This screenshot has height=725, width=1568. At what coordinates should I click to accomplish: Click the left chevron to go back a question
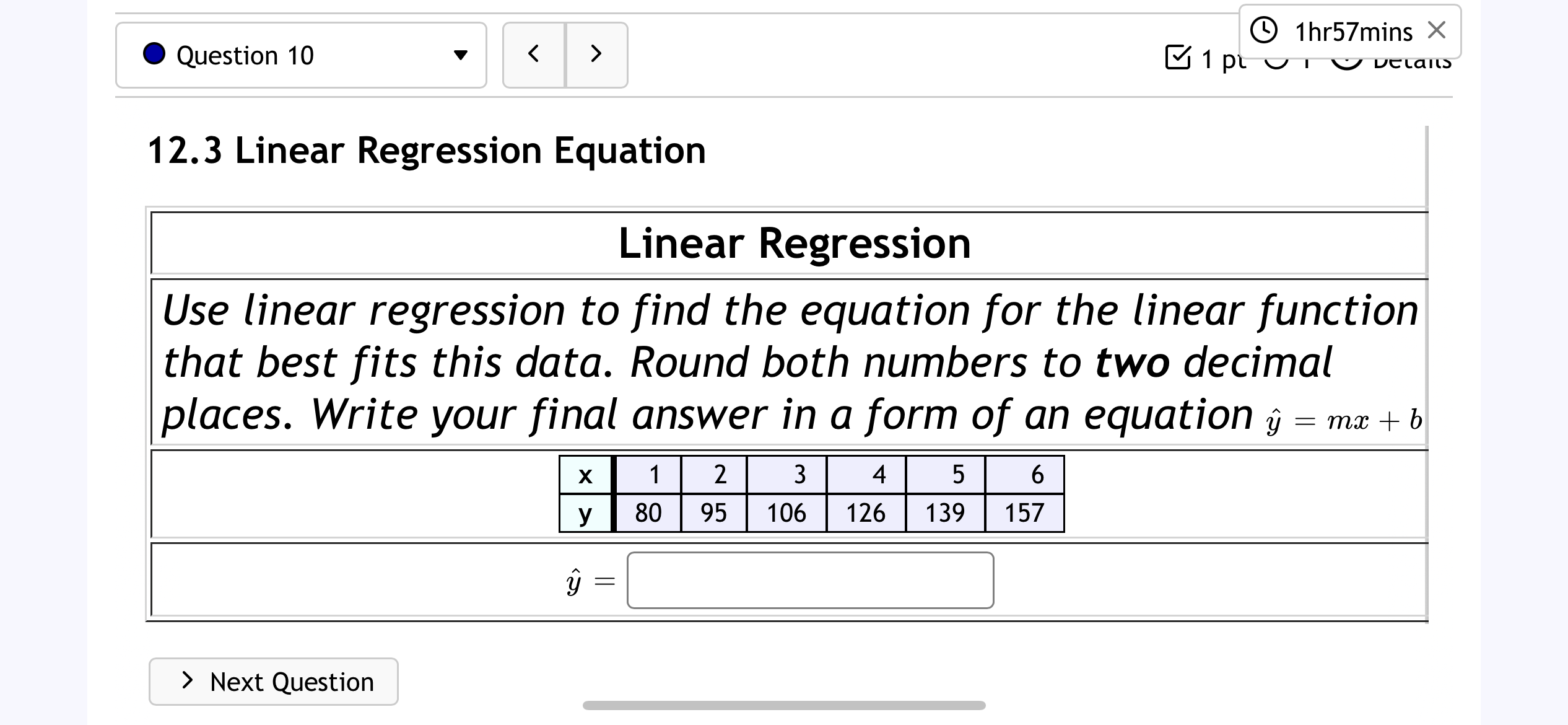(534, 55)
